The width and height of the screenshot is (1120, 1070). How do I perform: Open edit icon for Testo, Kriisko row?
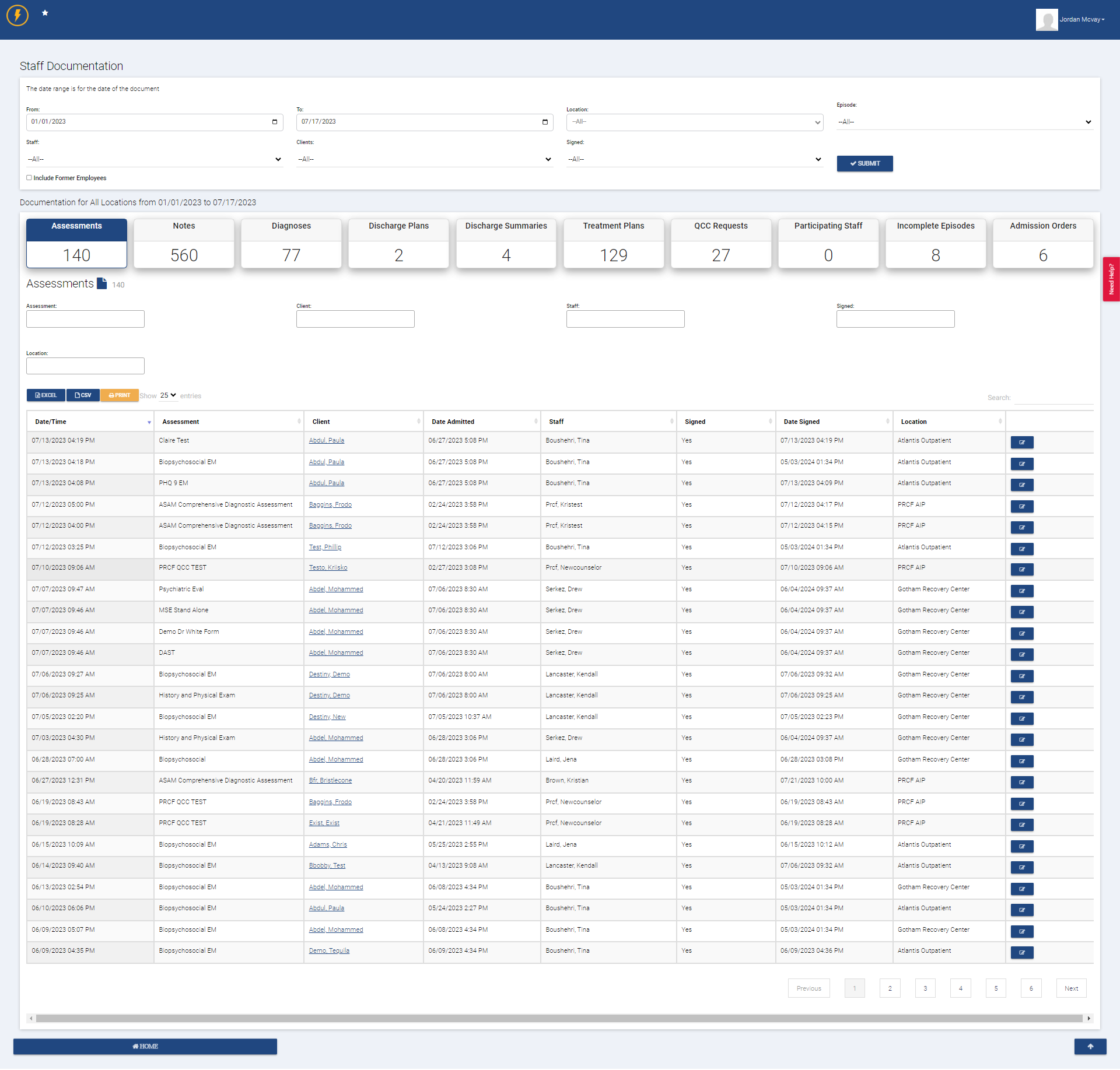(x=1022, y=570)
